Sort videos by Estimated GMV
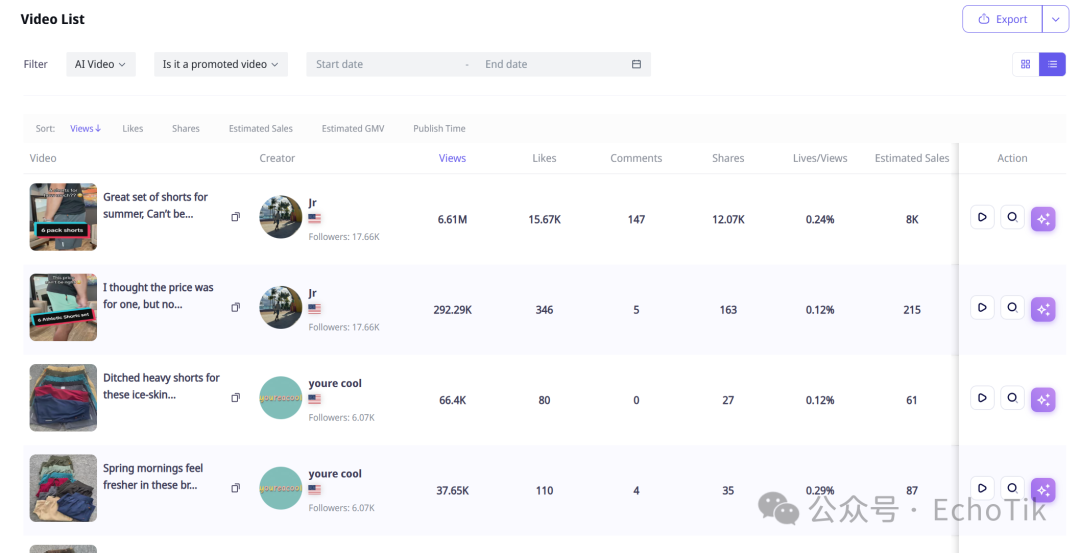Image resolution: width=1080 pixels, height=553 pixels. (352, 129)
